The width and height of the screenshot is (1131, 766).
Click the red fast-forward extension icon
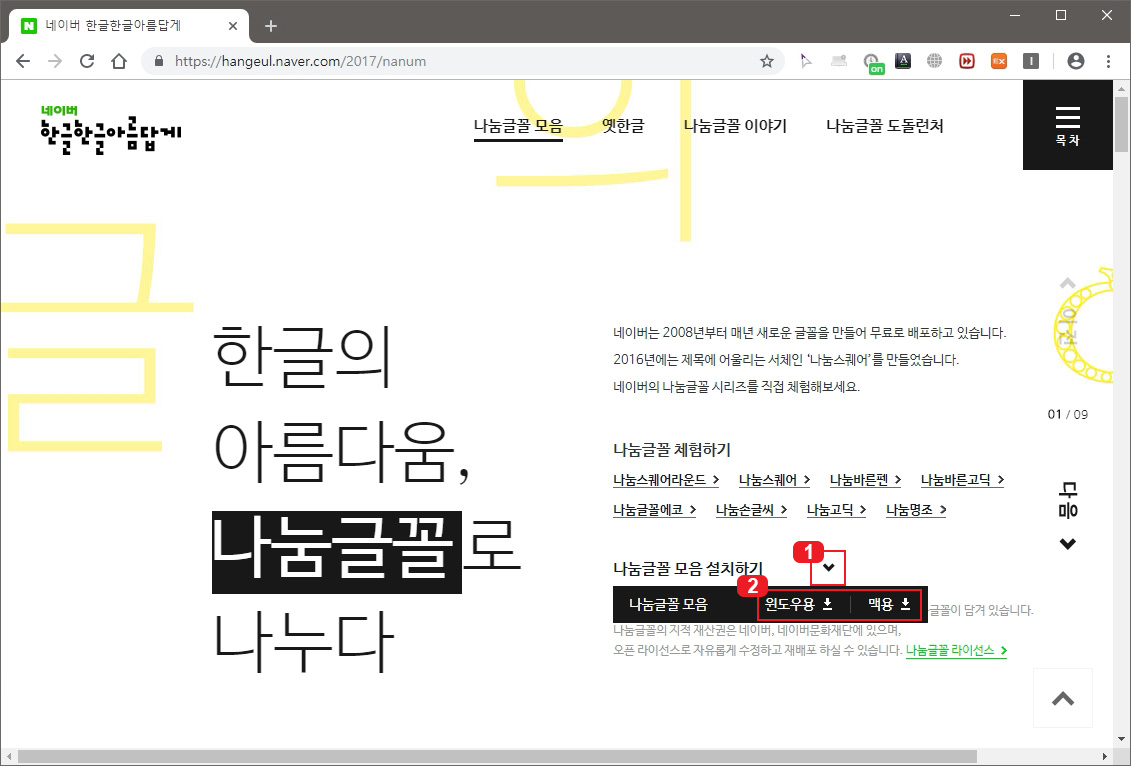[x=967, y=61]
